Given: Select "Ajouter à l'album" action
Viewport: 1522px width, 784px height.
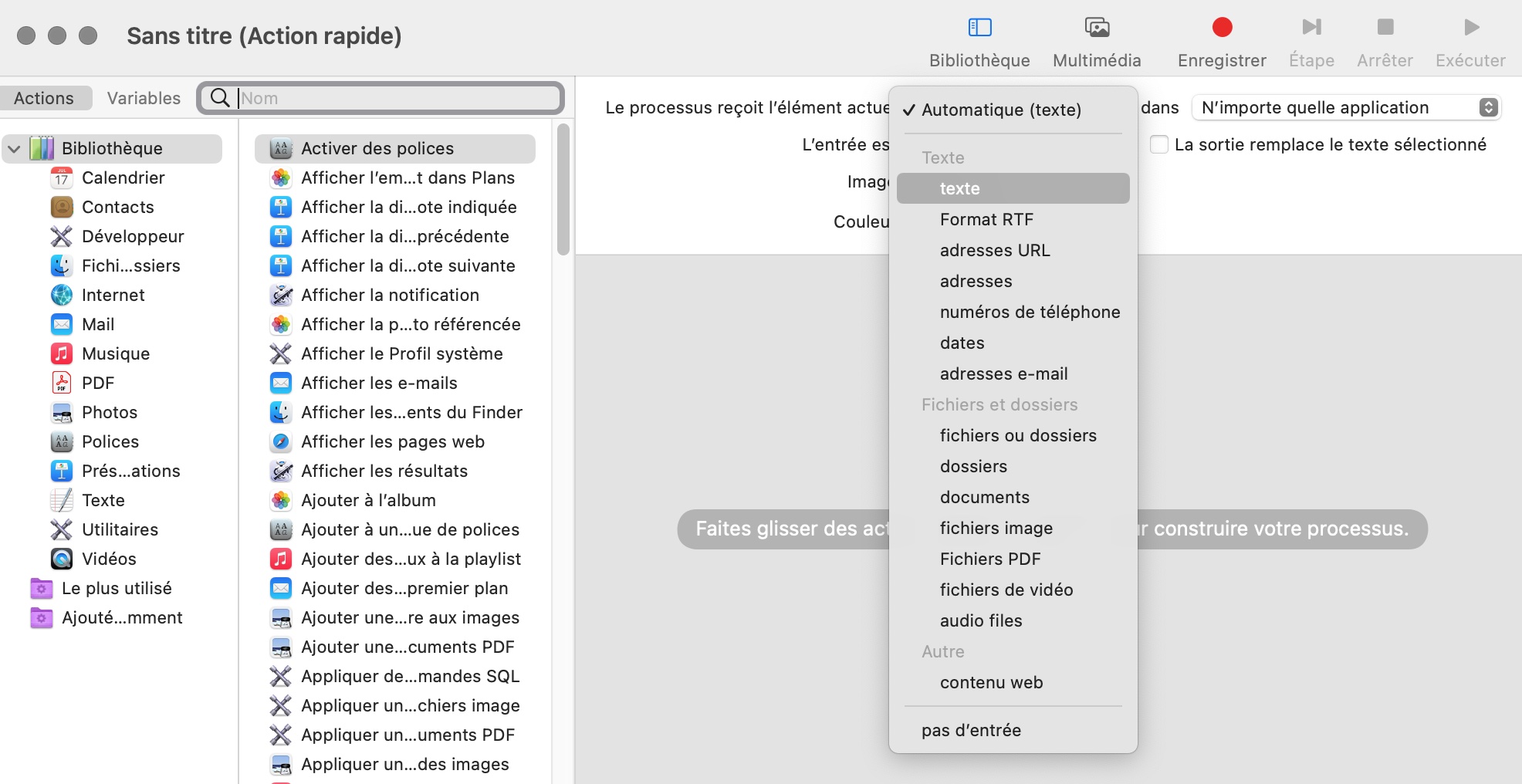Looking at the screenshot, I should tap(395, 501).
